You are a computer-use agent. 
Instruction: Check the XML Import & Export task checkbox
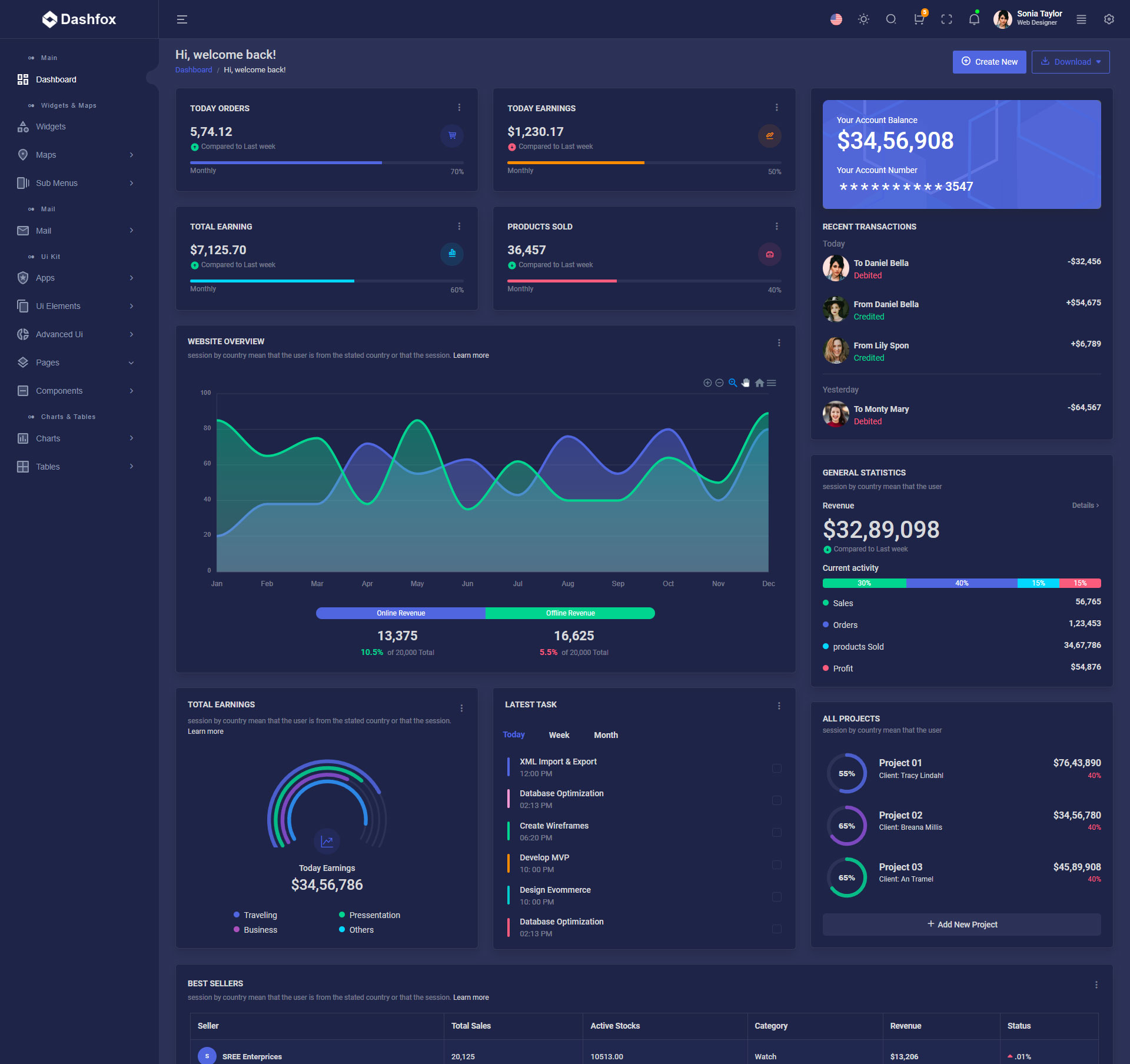[x=777, y=768]
